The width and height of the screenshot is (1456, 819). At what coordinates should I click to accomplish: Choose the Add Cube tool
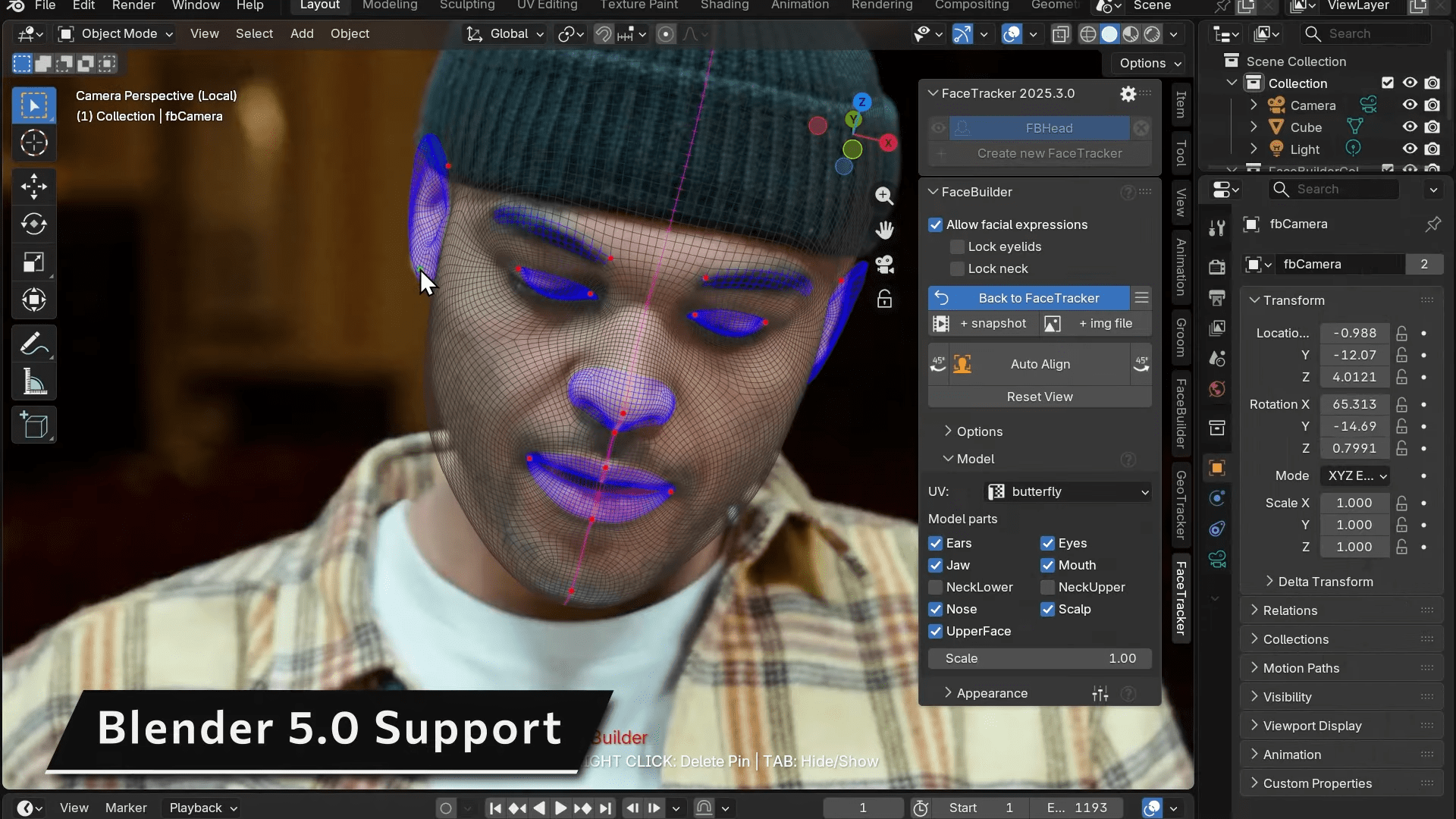point(33,425)
